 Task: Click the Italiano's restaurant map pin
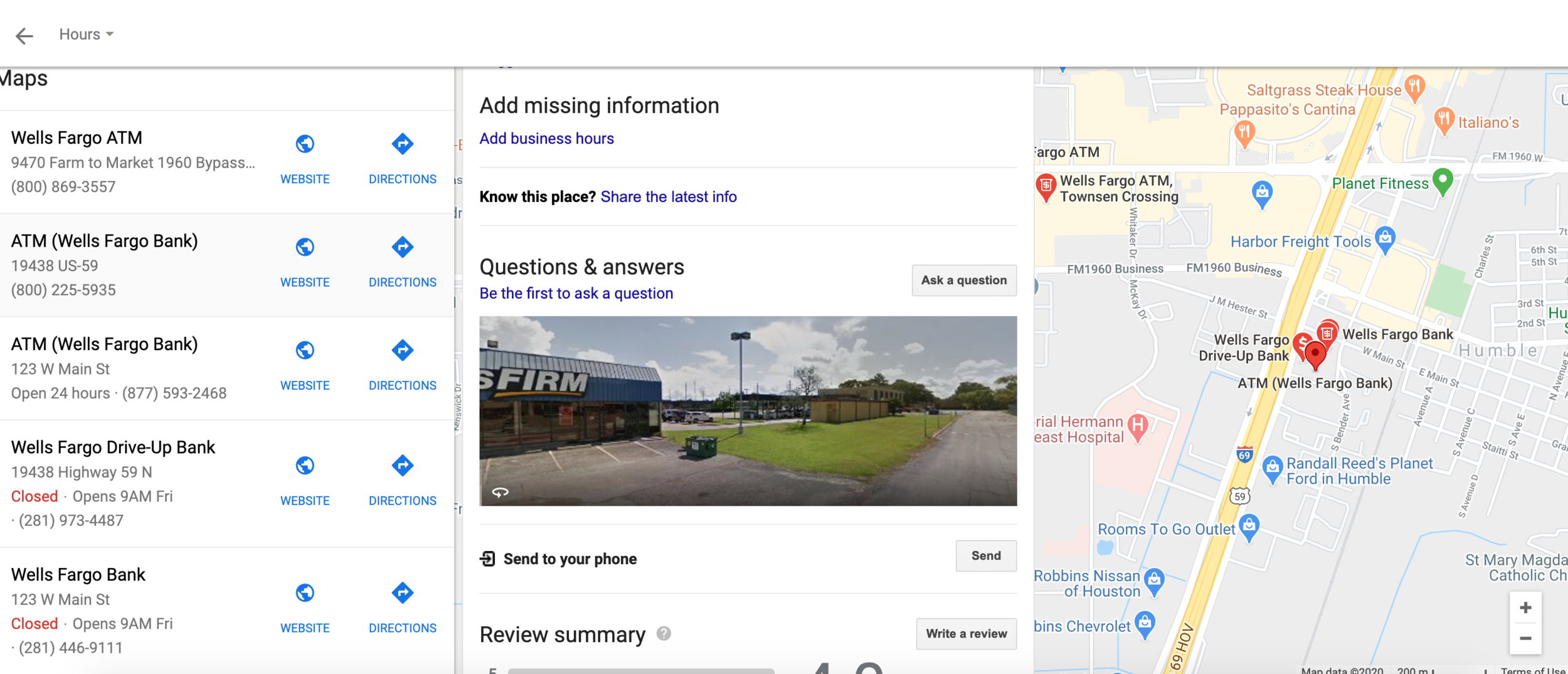tap(1444, 120)
